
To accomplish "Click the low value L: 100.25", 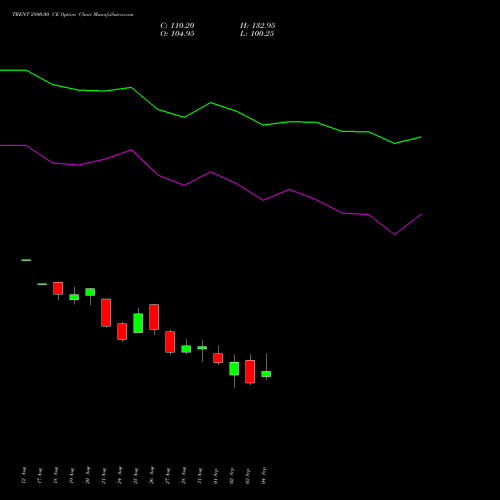I will [257, 34].
